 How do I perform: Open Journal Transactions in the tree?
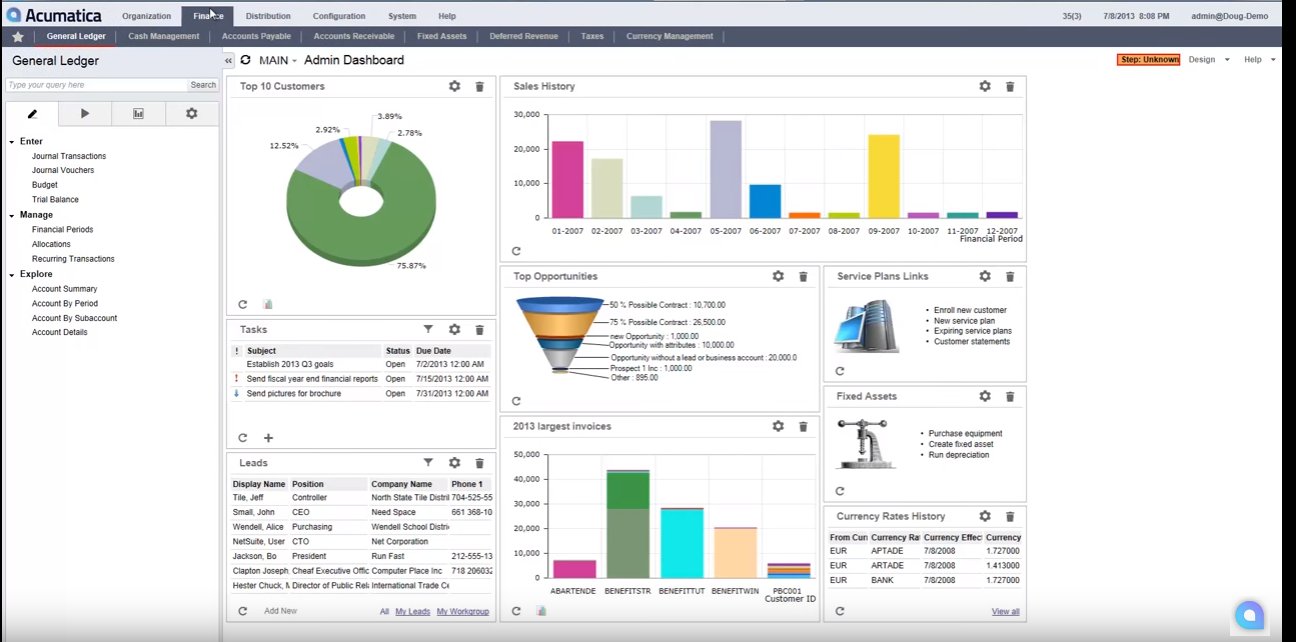coord(69,156)
